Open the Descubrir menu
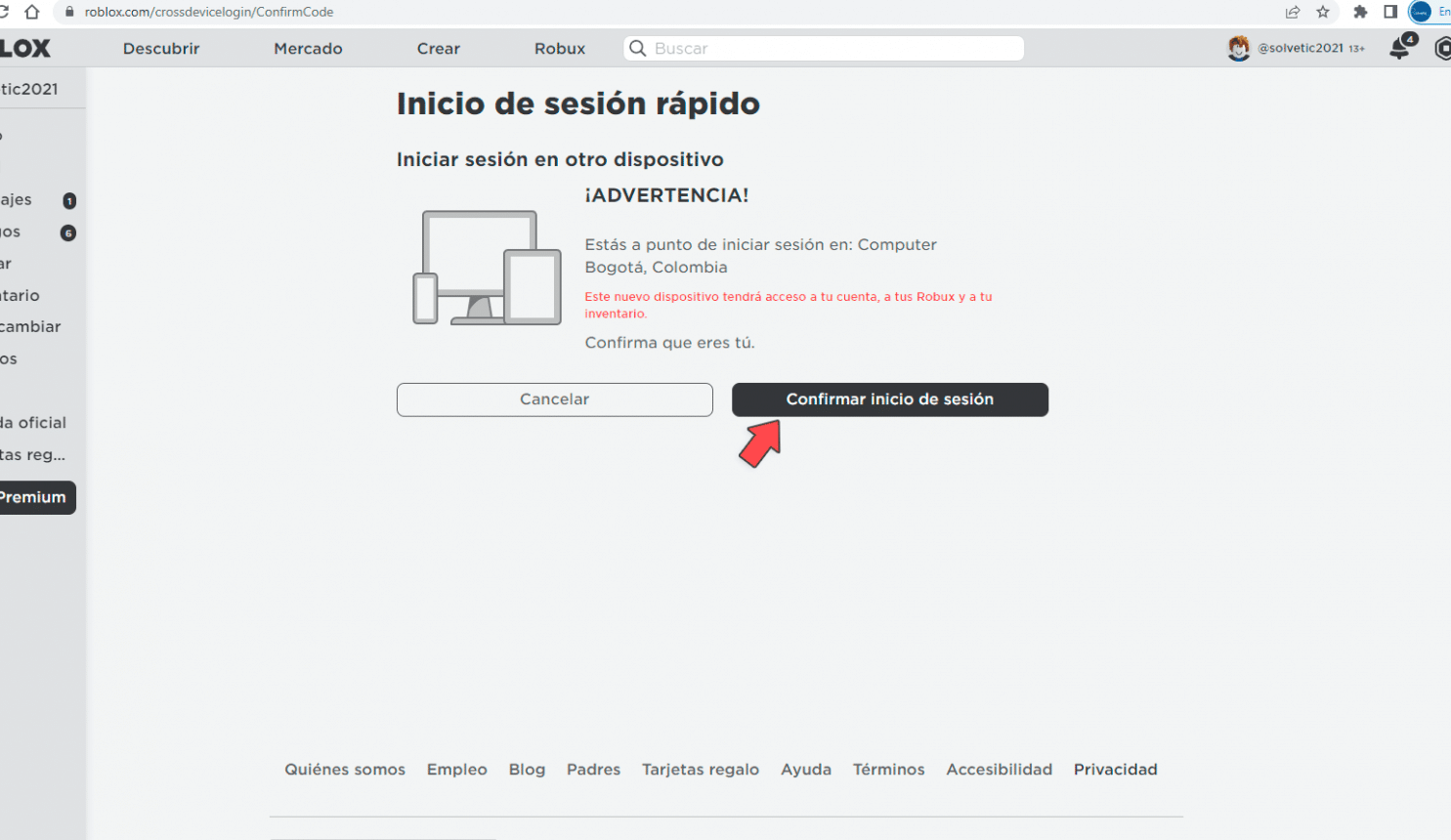 pos(161,48)
